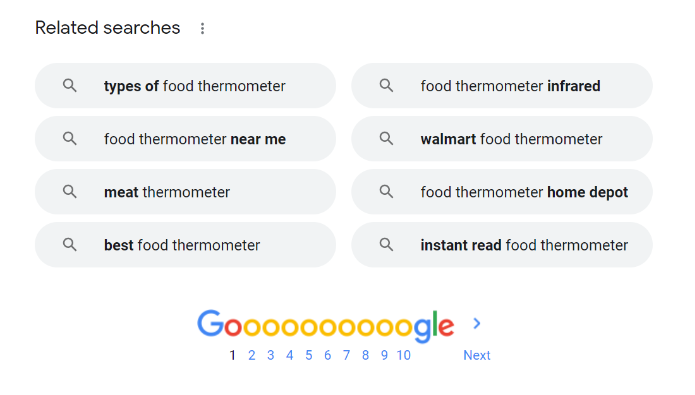
Task: Click the next-page chevron beside Google logo
Action: 476,324
